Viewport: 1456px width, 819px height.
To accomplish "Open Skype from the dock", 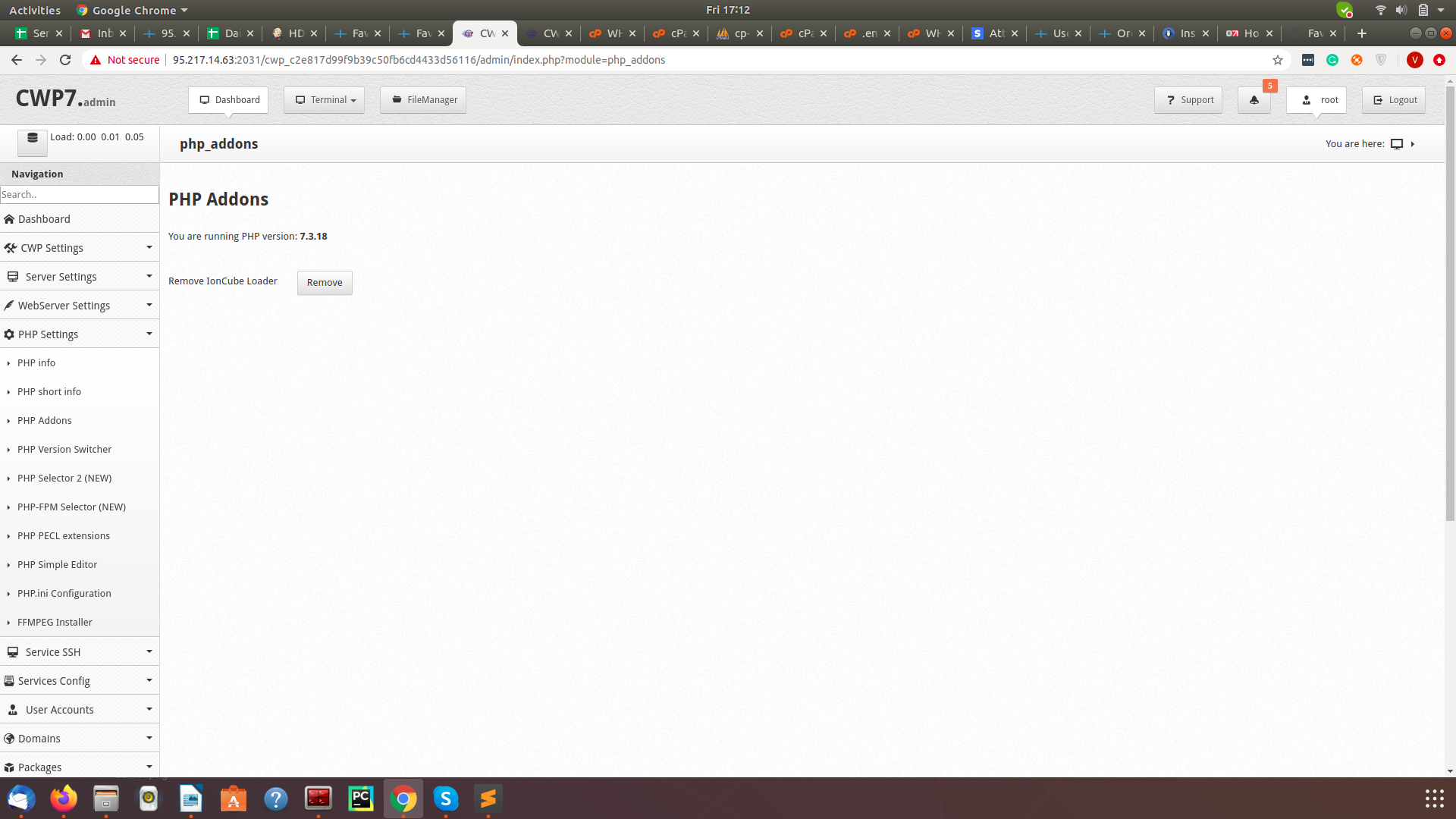I will coord(446,799).
